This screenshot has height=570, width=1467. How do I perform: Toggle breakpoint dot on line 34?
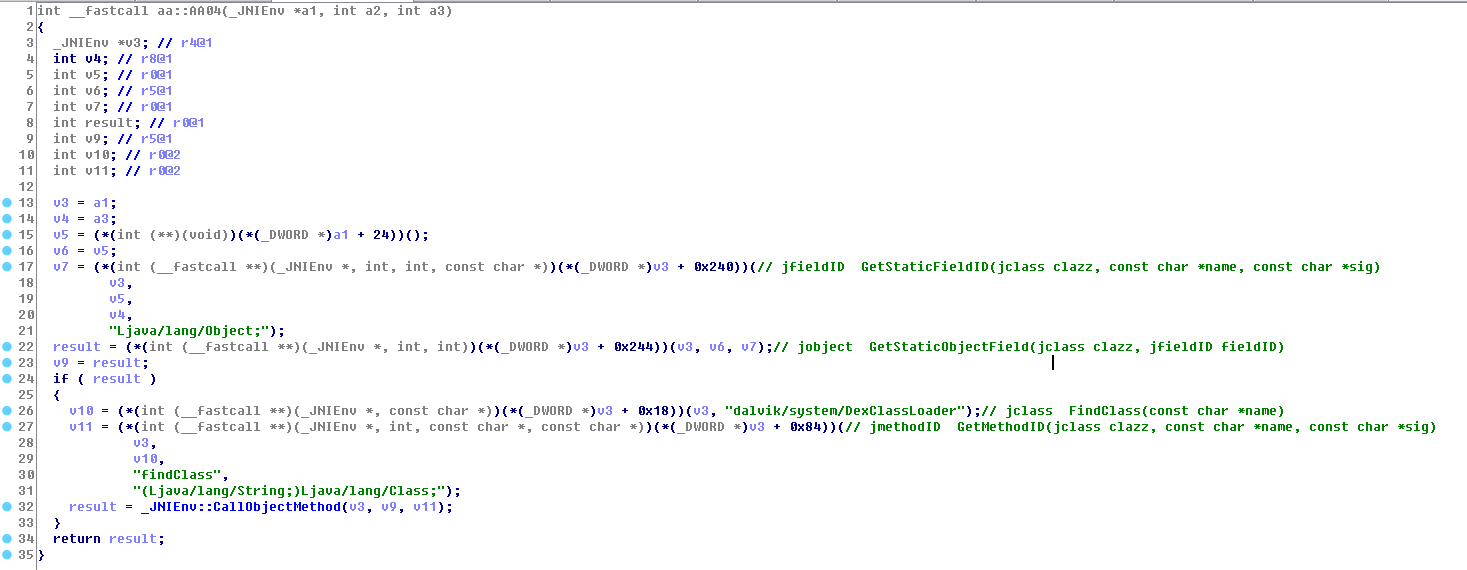(7, 539)
